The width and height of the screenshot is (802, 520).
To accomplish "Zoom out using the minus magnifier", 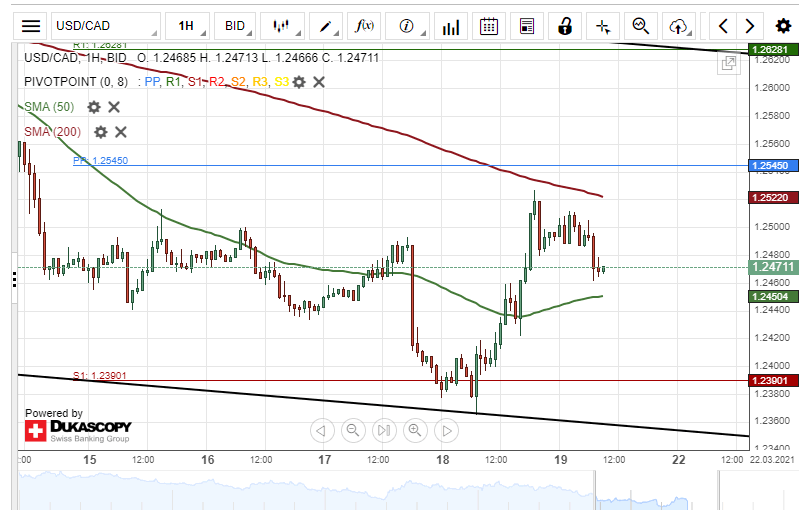I will [x=353, y=431].
